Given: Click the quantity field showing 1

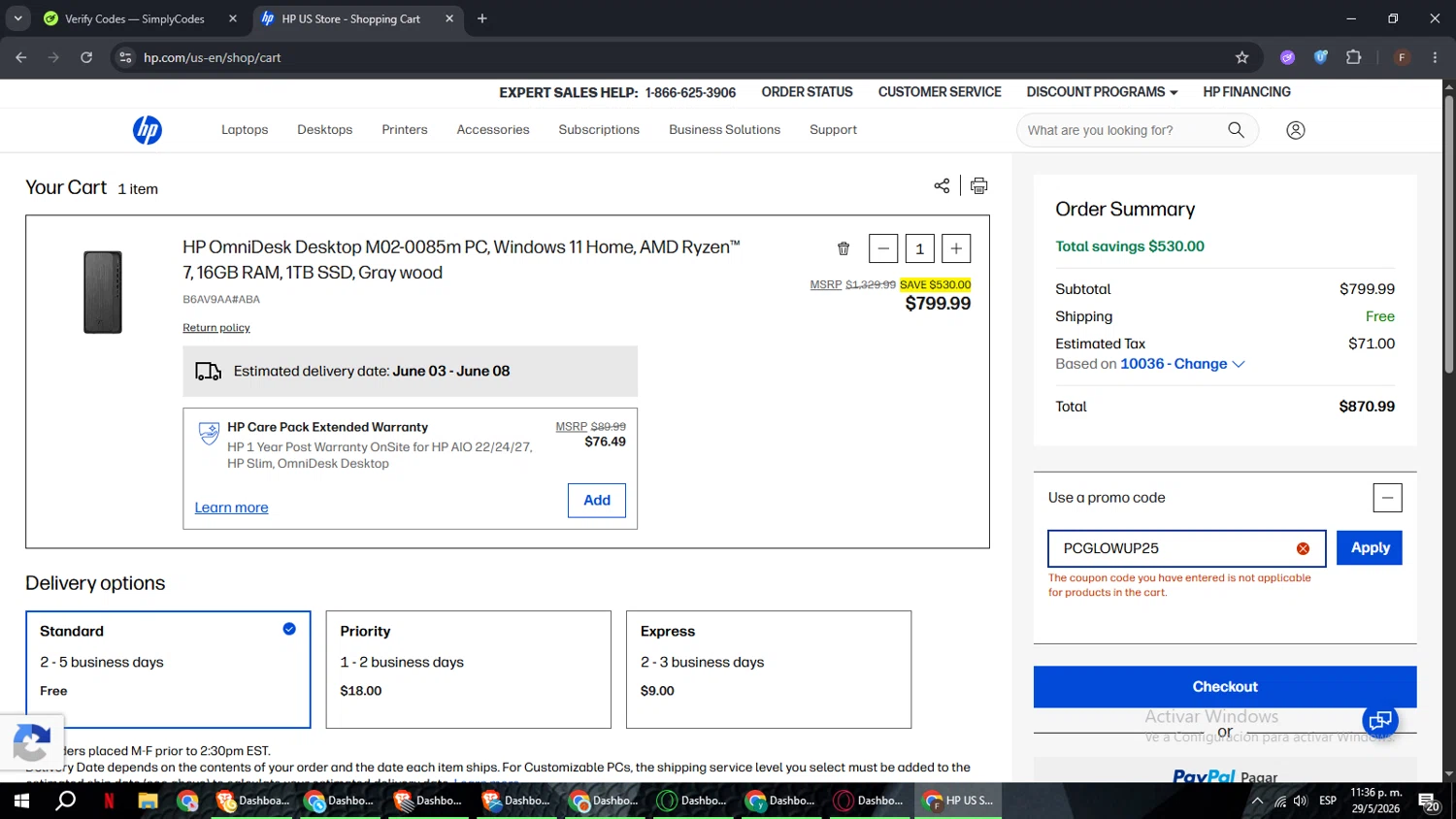Looking at the screenshot, I should tap(919, 248).
